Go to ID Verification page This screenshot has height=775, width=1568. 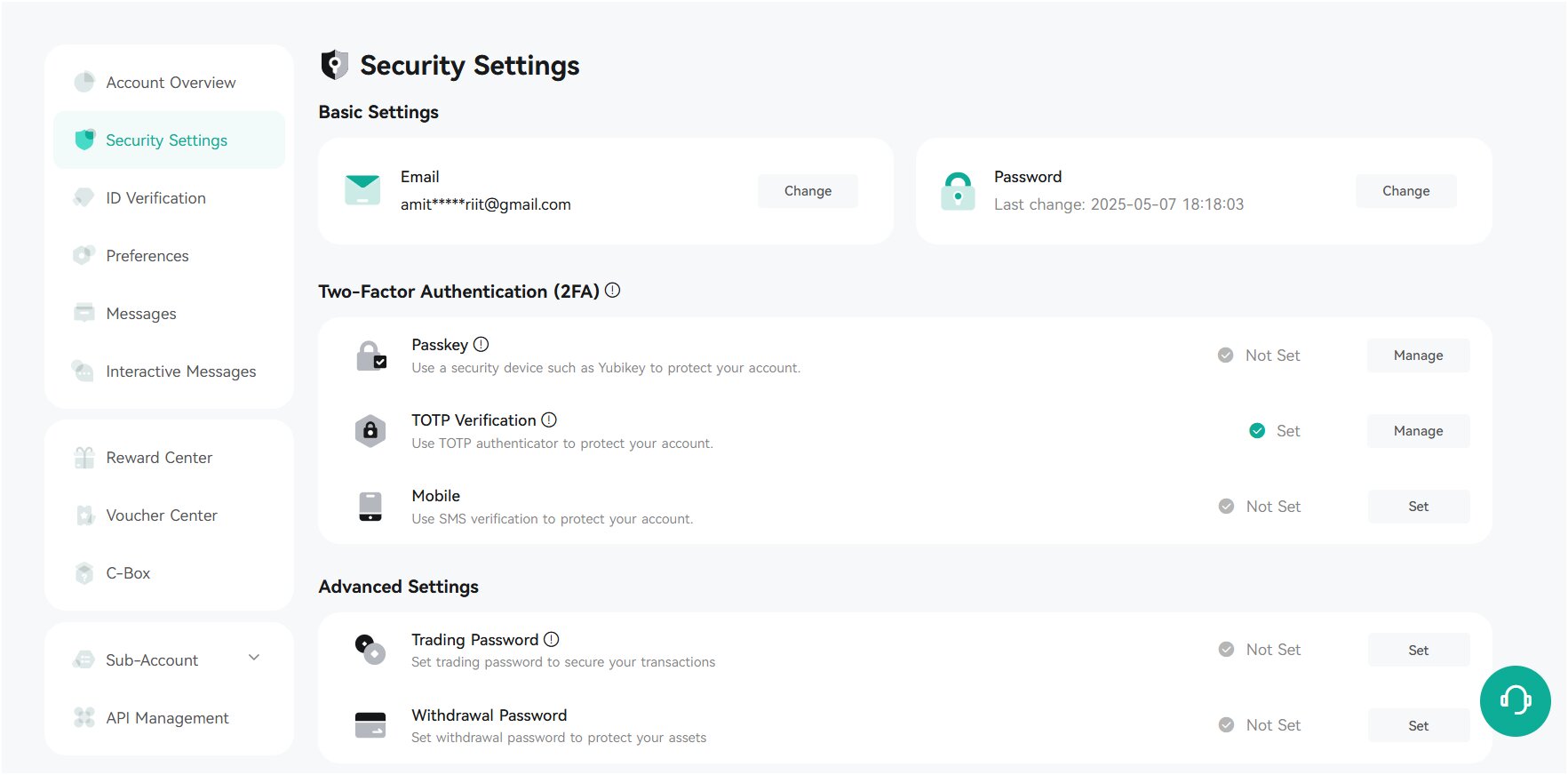169,197
